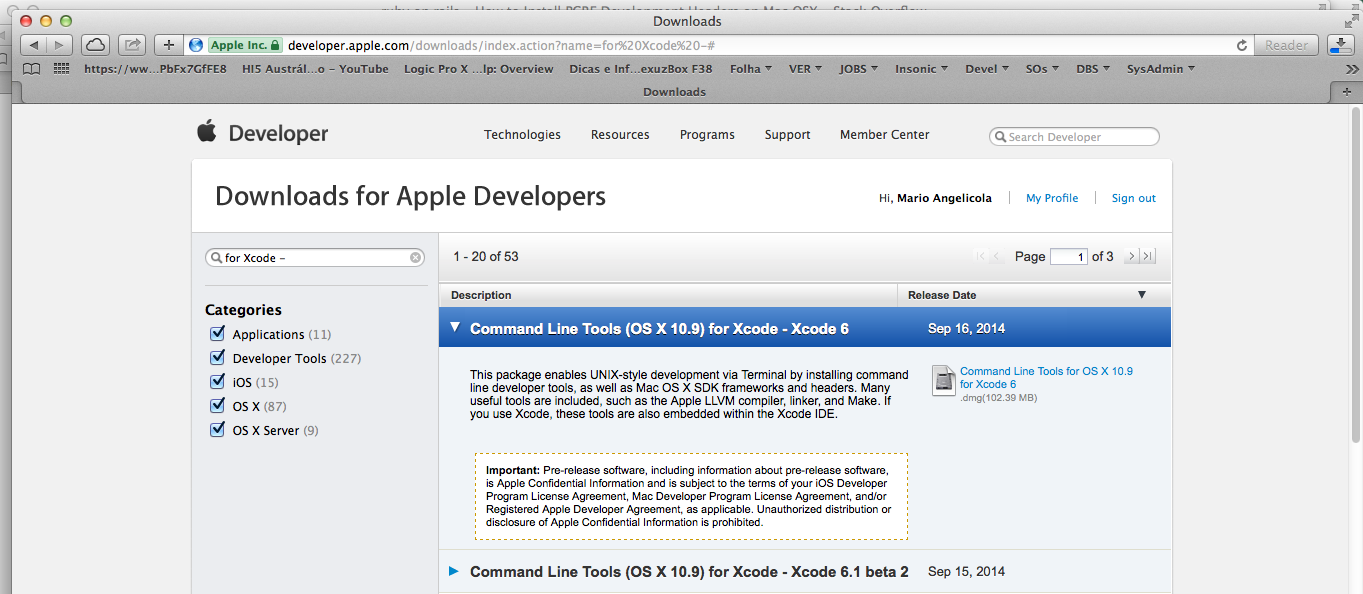Open the HI5 Austrália YouTube bookmark
This screenshot has height=594, width=1363.
point(315,69)
